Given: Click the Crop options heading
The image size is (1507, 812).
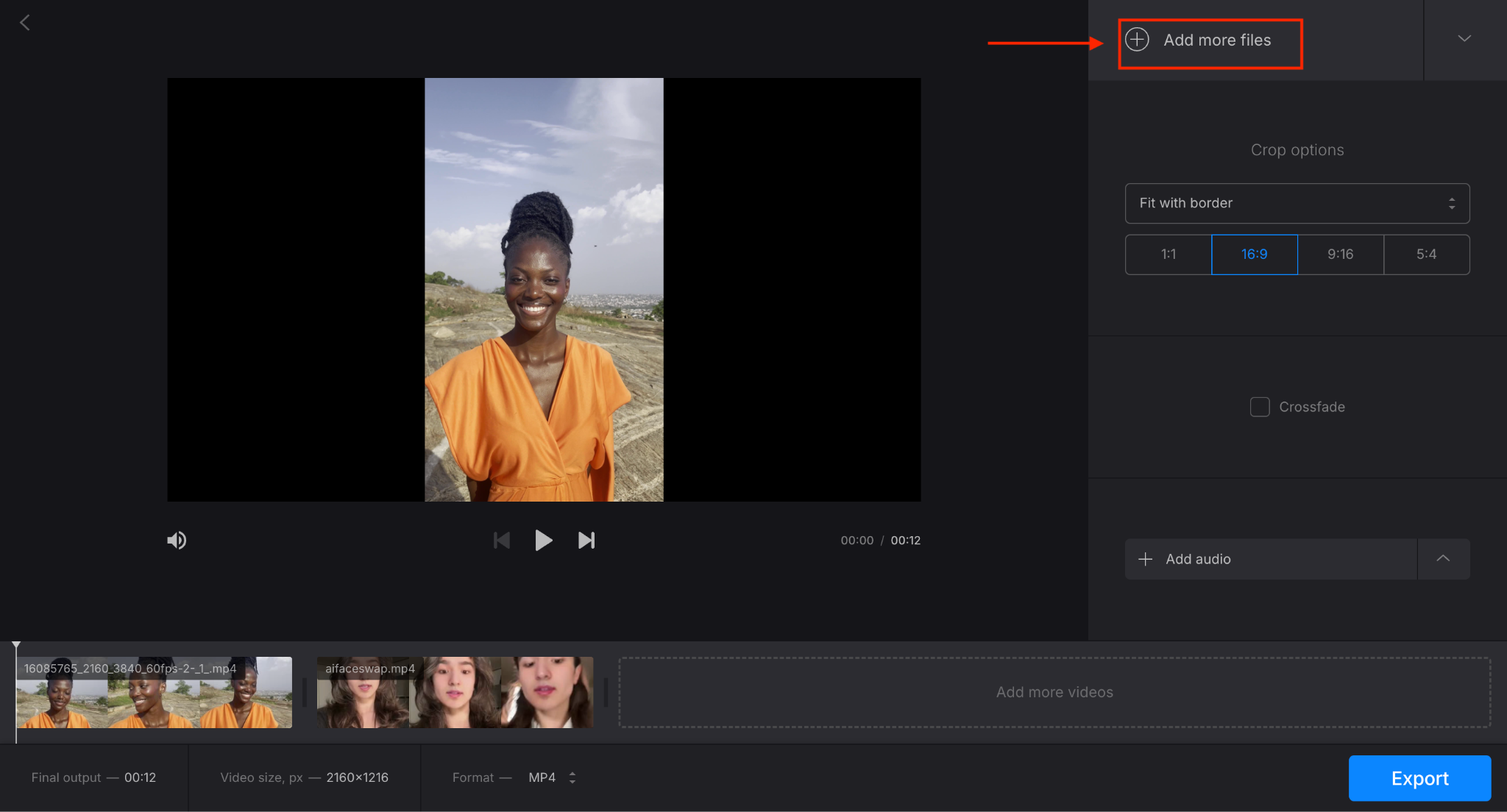Looking at the screenshot, I should [x=1297, y=150].
